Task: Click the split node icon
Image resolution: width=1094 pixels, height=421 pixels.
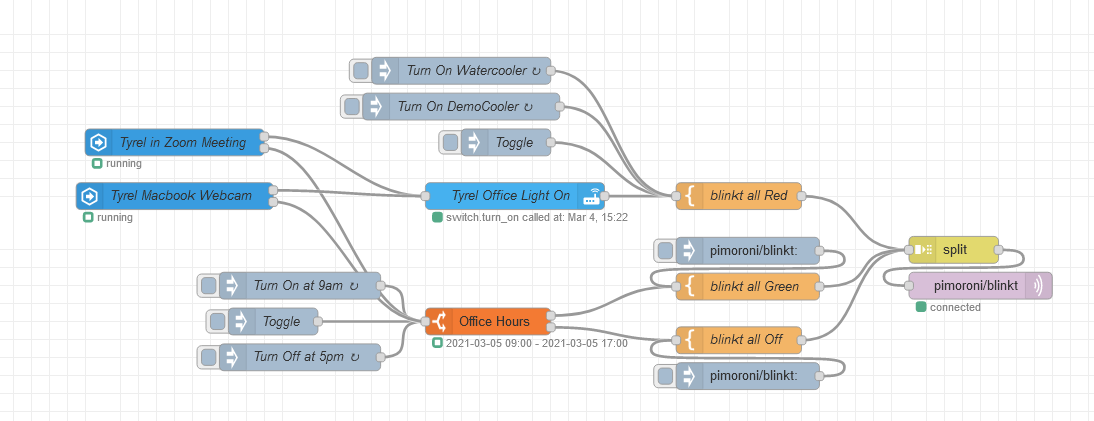Action: pyautogui.click(x=922, y=250)
